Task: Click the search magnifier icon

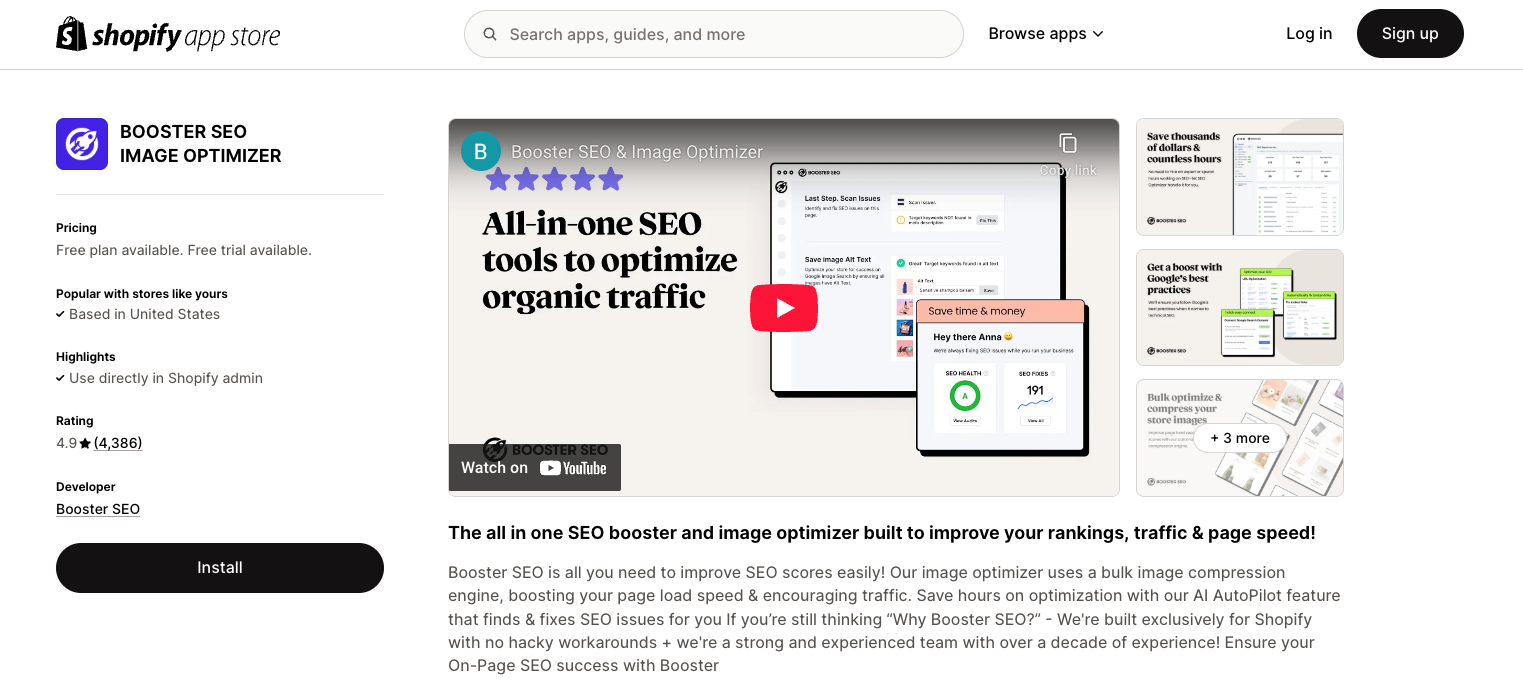Action: click(490, 34)
